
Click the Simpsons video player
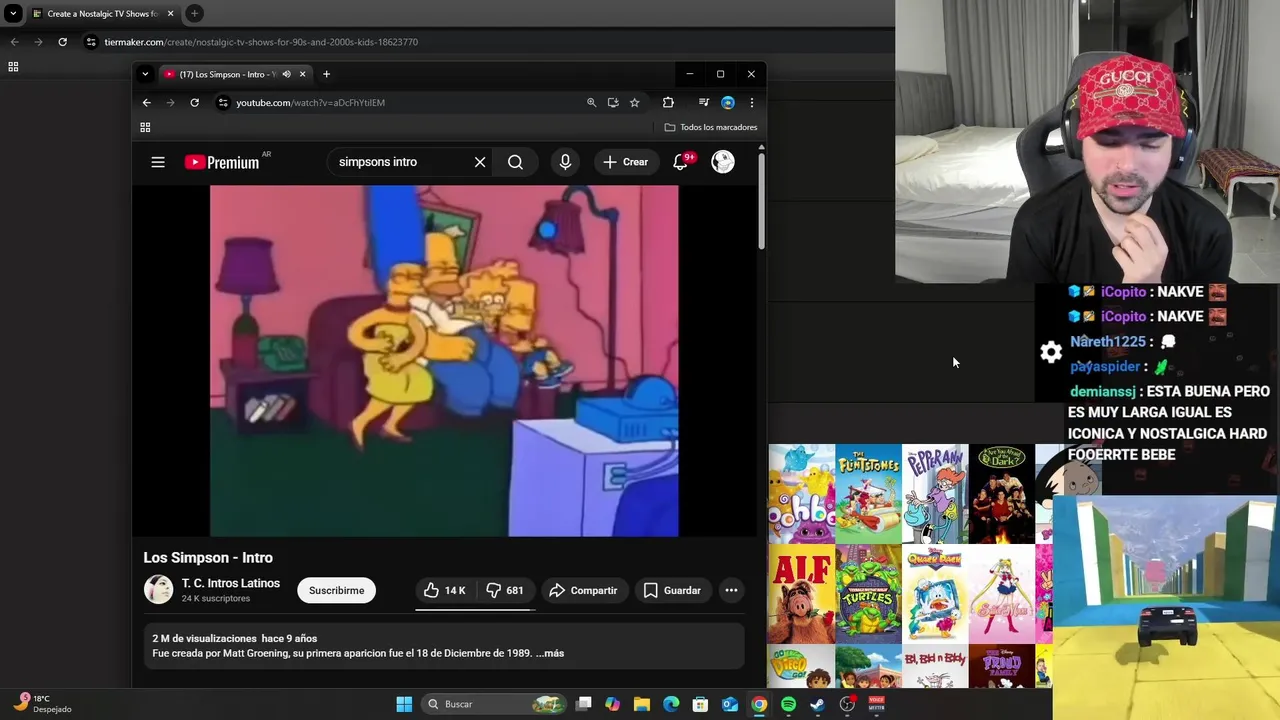pos(444,361)
